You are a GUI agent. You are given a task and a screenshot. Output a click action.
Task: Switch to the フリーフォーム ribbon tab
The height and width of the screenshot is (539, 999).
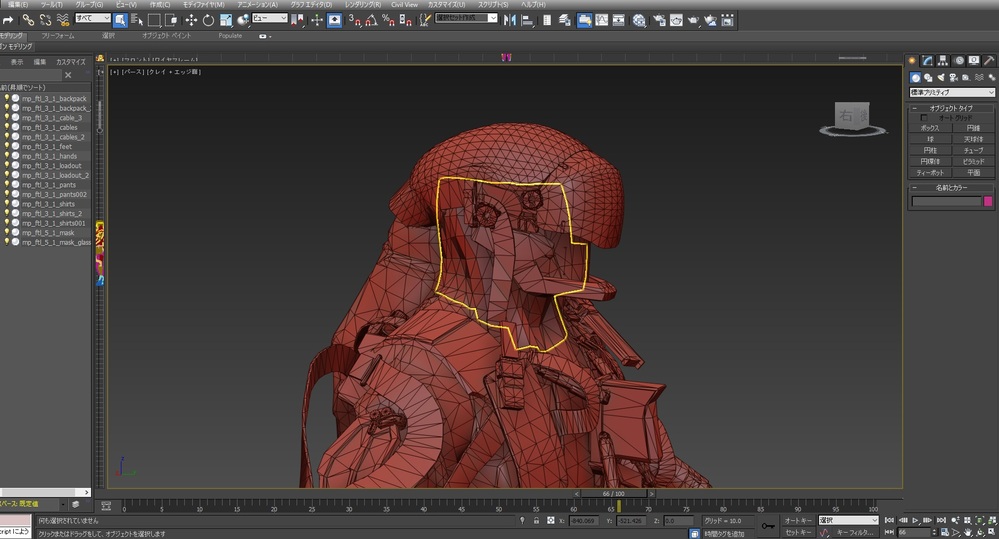coord(57,36)
